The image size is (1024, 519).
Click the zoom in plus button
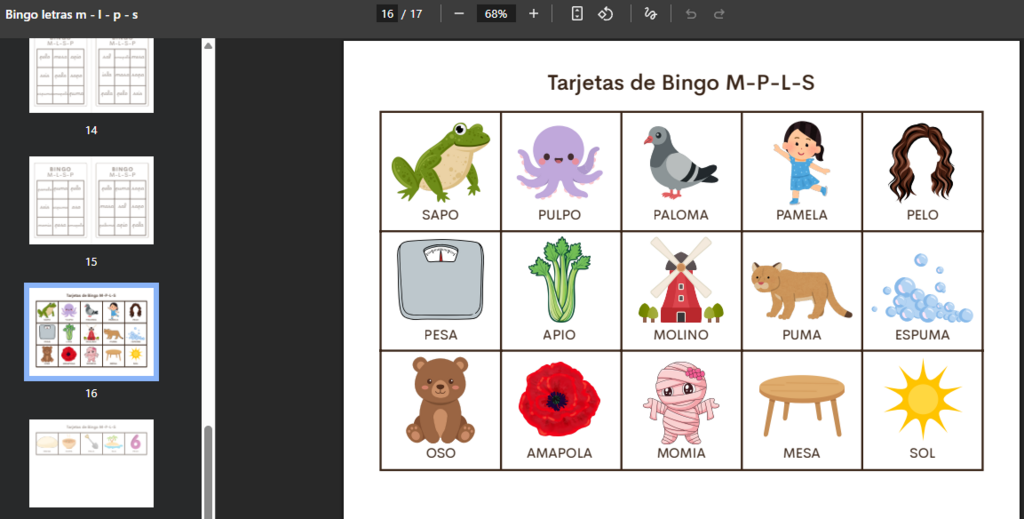click(x=534, y=14)
